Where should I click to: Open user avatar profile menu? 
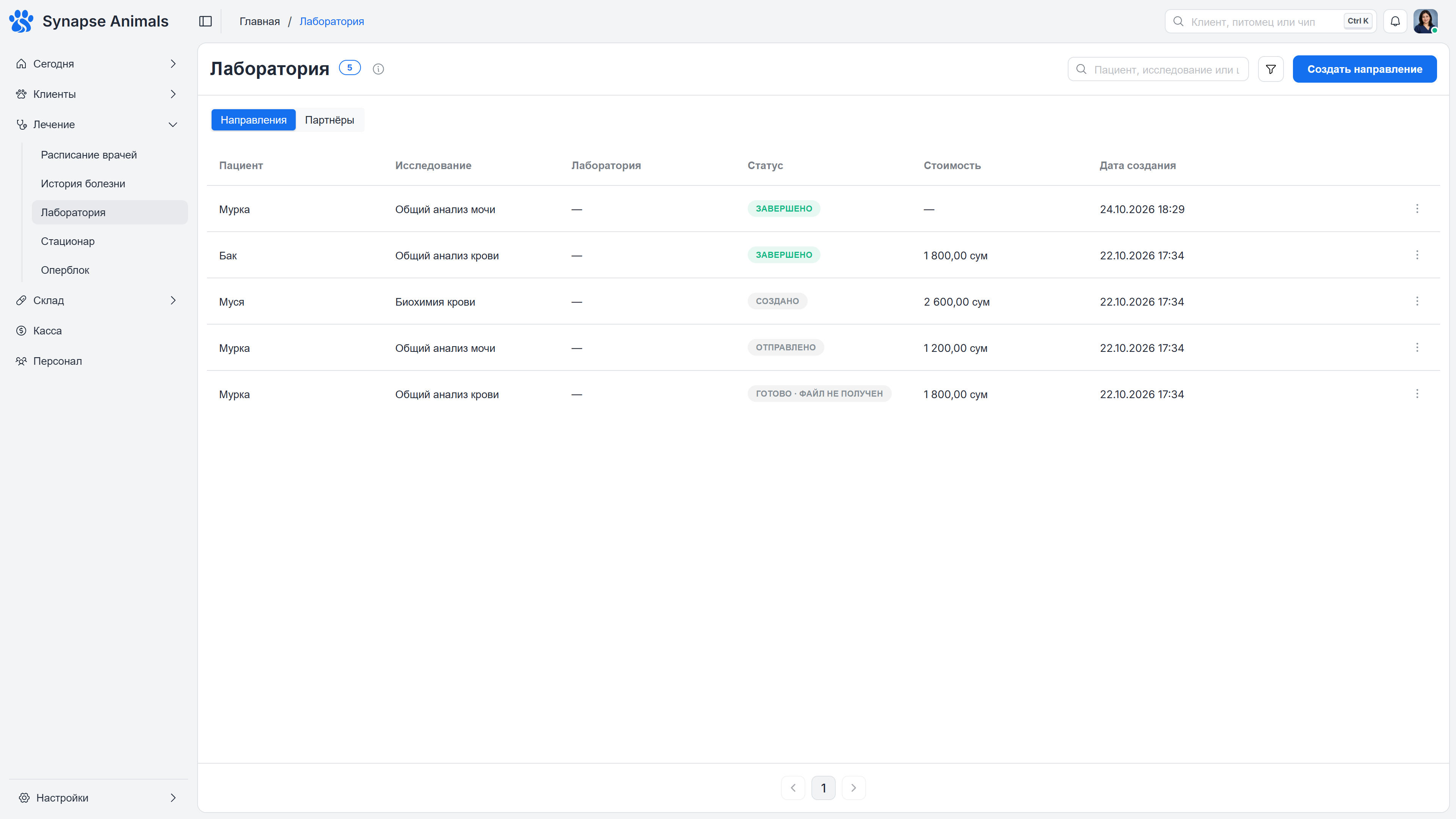coord(1426,22)
